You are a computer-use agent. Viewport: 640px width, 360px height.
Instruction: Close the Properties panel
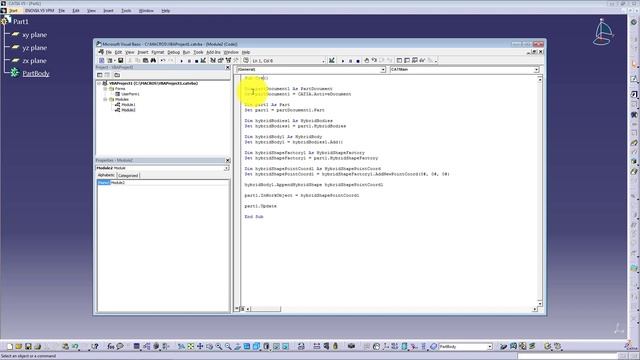pyautogui.click(x=228, y=160)
